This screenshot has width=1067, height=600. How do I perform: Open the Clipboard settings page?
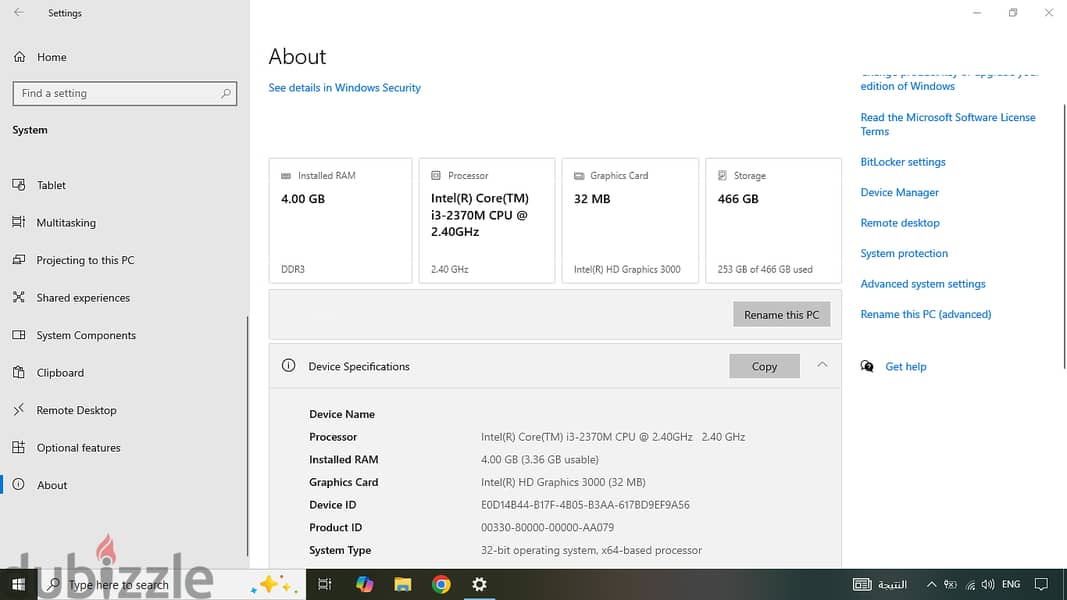(x=60, y=372)
